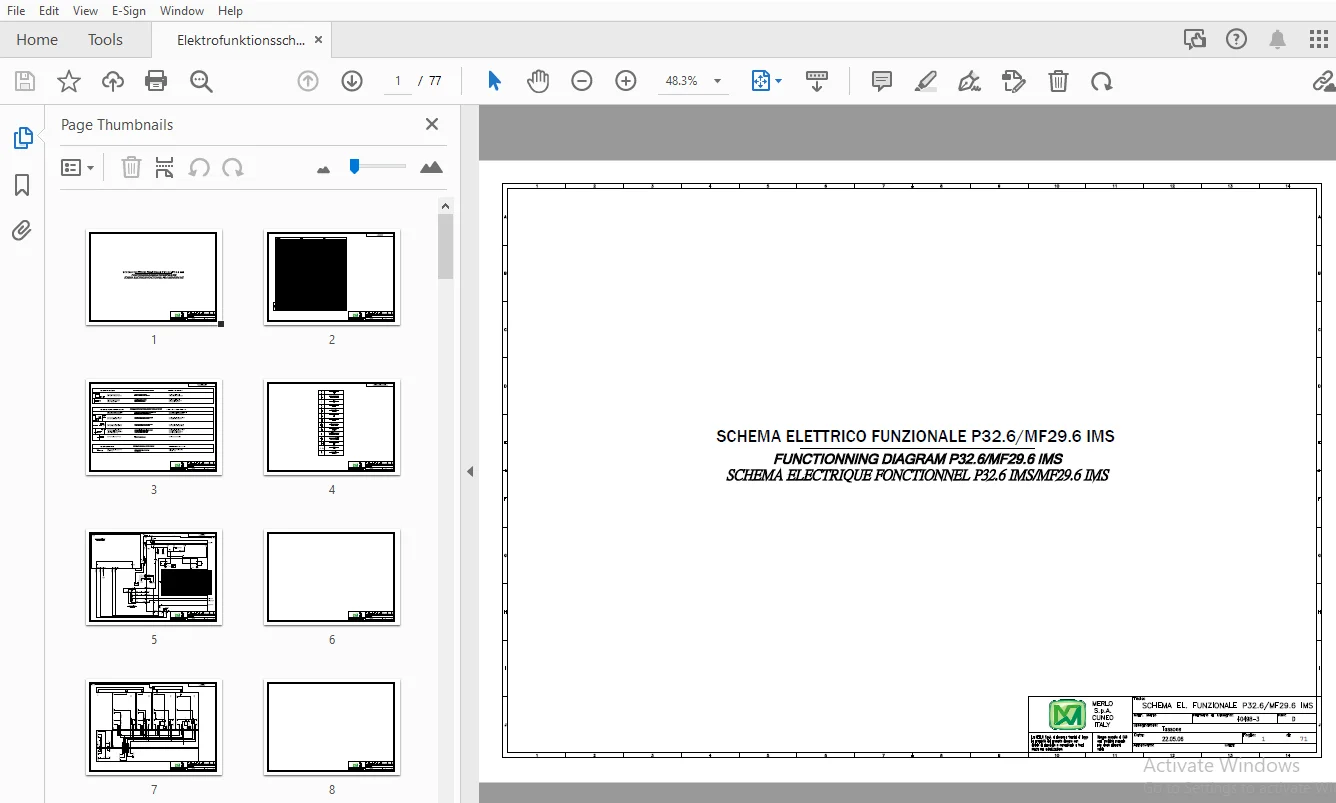Activate the Hand pan tool
This screenshot has height=803, width=1336.
[538, 82]
